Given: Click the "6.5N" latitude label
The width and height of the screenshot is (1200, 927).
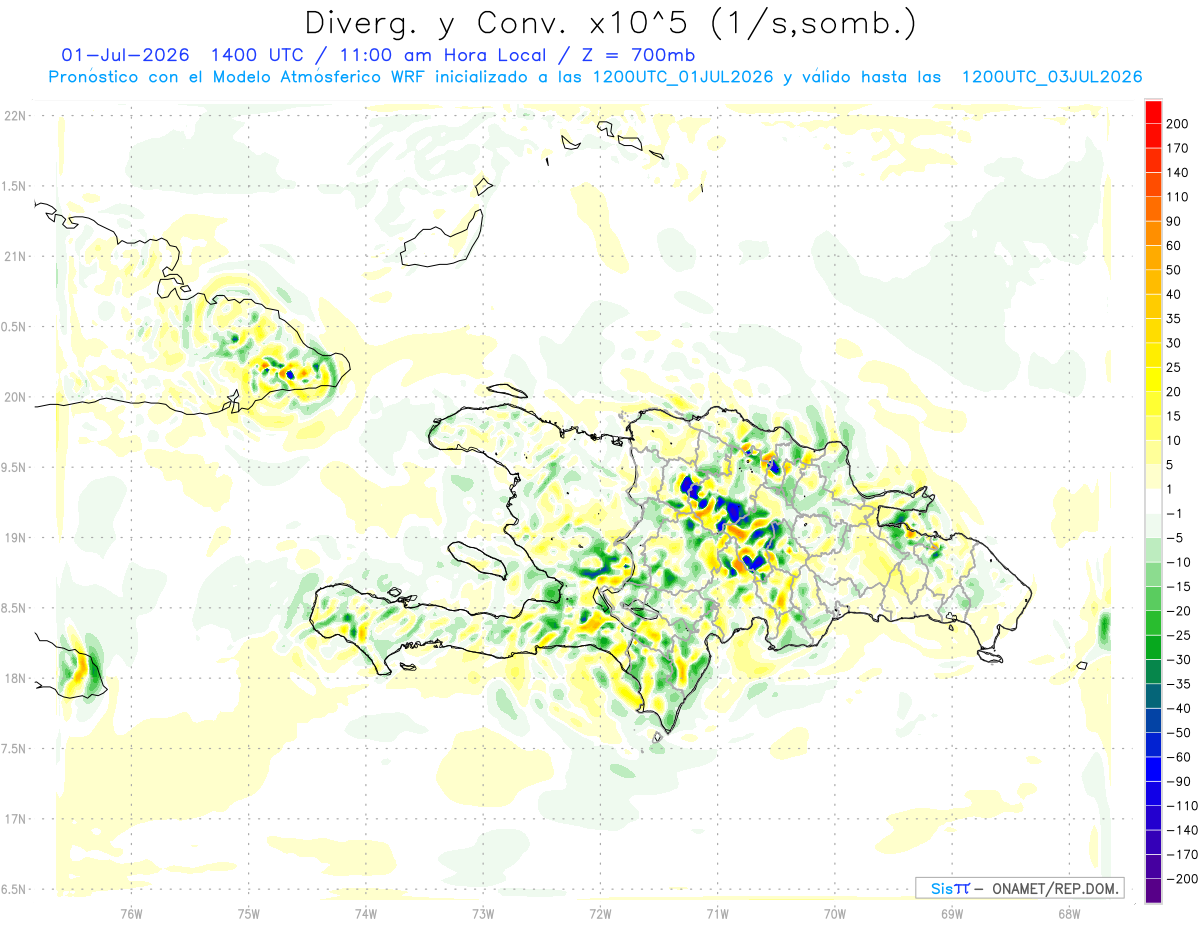Looking at the screenshot, I should pyautogui.click(x=14, y=890).
